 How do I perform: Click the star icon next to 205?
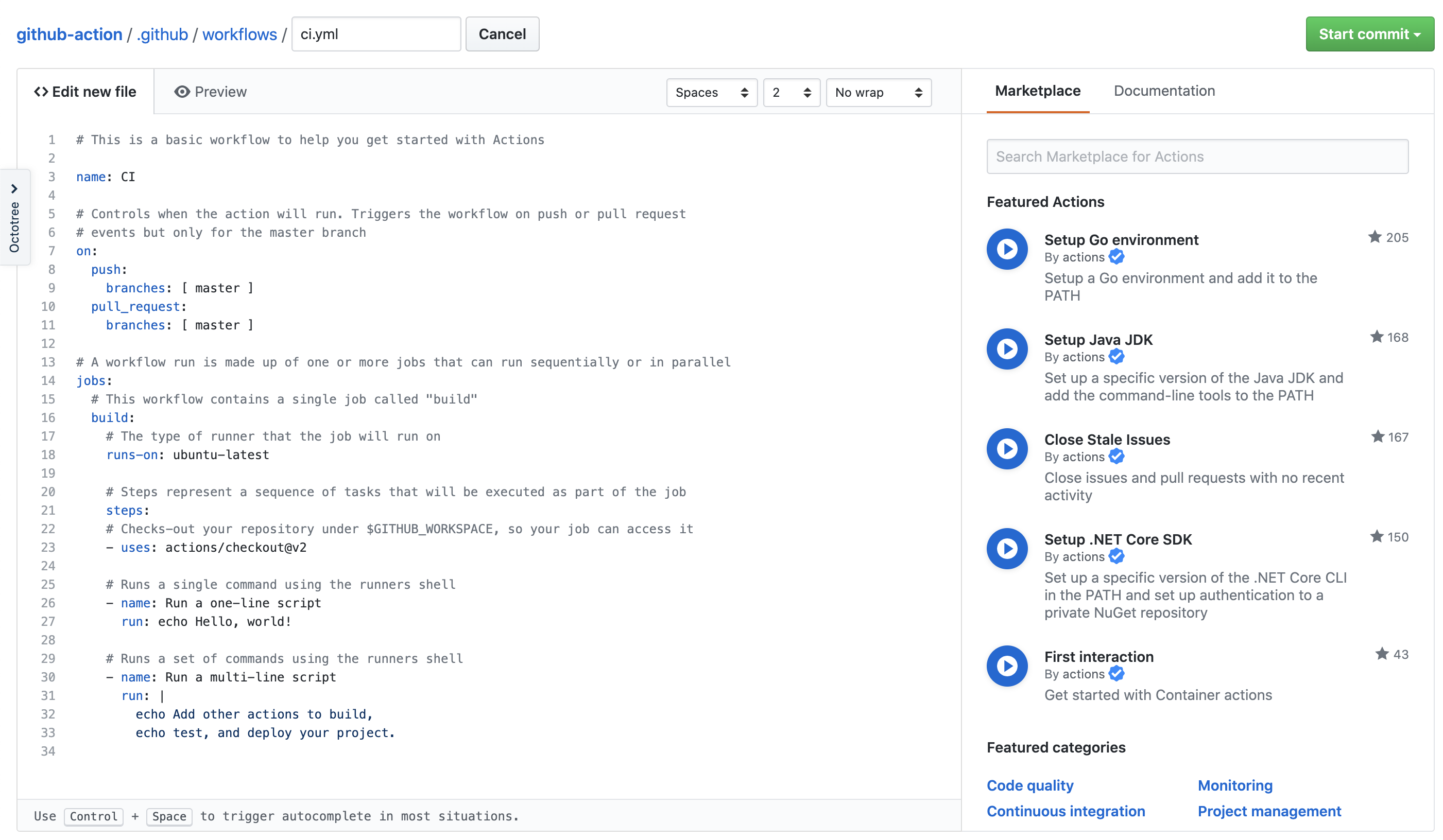(x=1375, y=237)
